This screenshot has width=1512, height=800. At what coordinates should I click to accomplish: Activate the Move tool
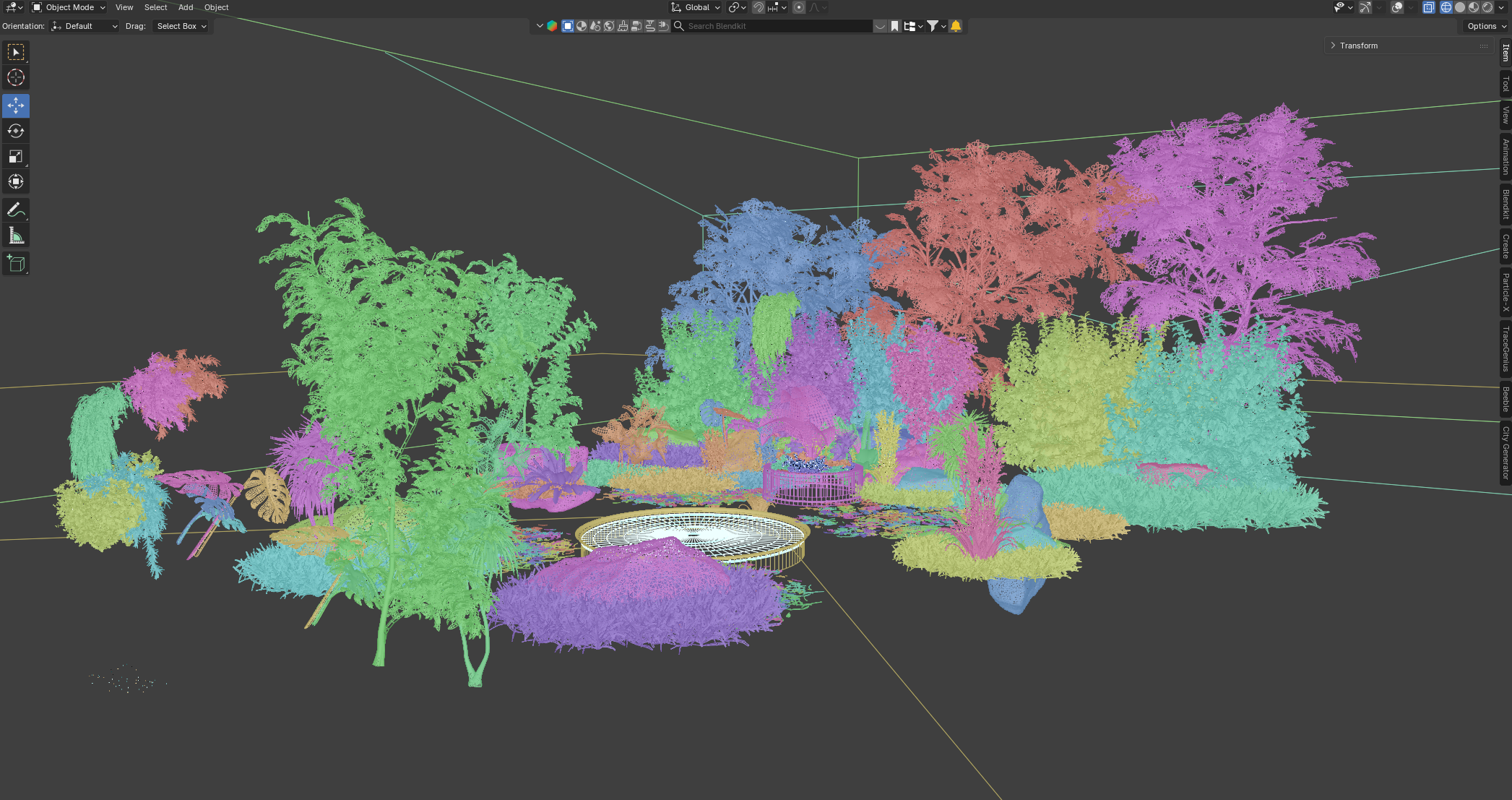click(x=15, y=106)
